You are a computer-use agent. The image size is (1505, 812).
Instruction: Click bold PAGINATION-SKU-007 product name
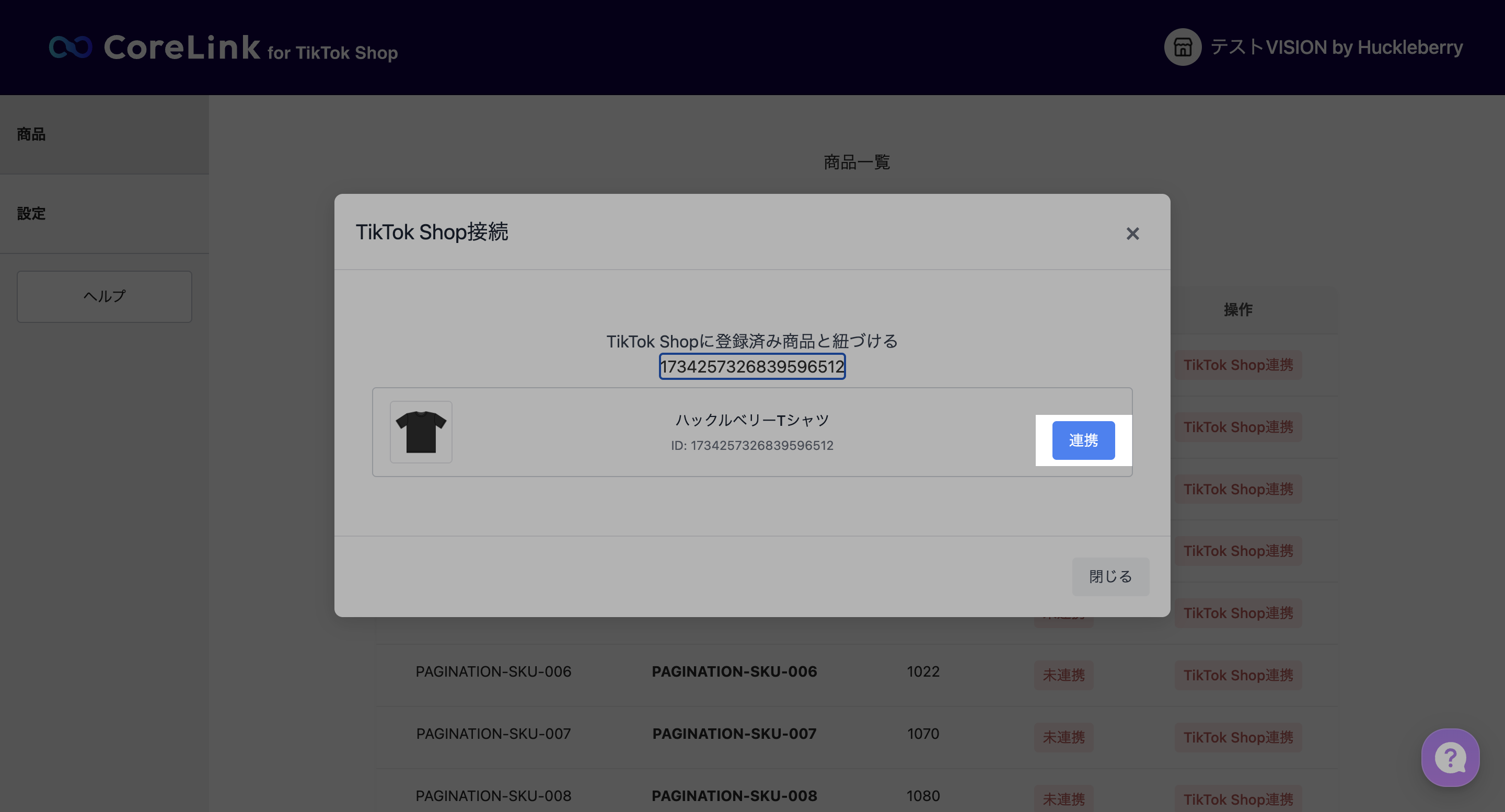click(x=734, y=734)
